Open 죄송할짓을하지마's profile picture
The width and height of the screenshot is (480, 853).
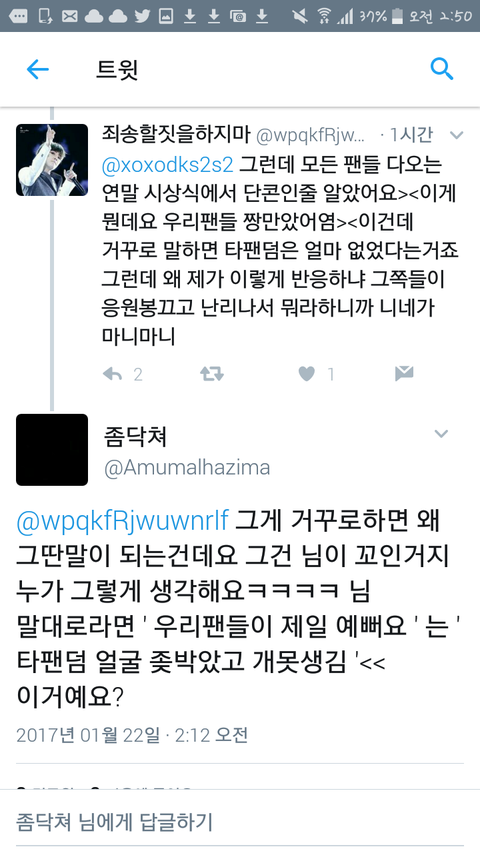pos(52,160)
